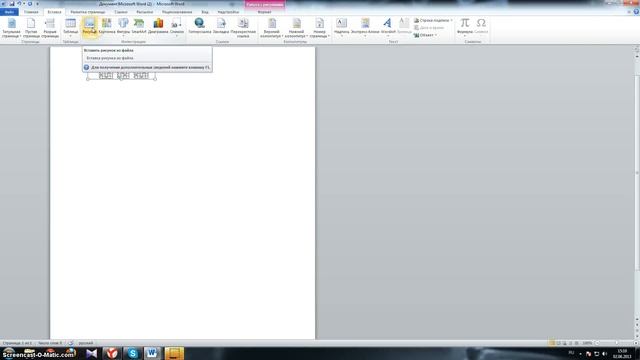This screenshot has height=360, width=640.
Task: Open the Footer (Нижний колонтитул) menu
Action: (x=296, y=28)
